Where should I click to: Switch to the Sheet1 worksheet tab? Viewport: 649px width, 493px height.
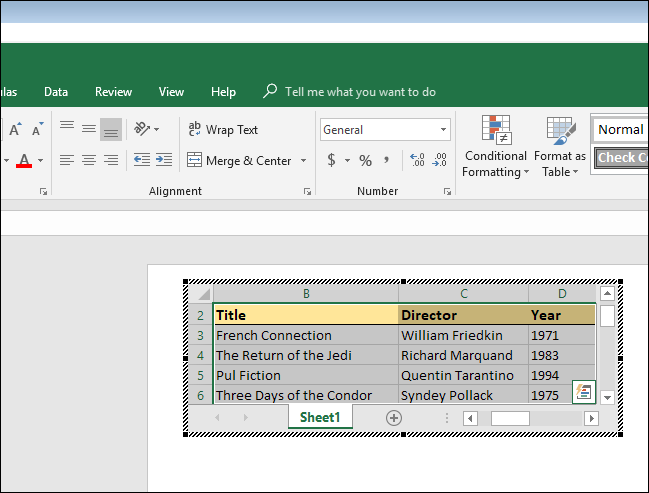click(320, 417)
